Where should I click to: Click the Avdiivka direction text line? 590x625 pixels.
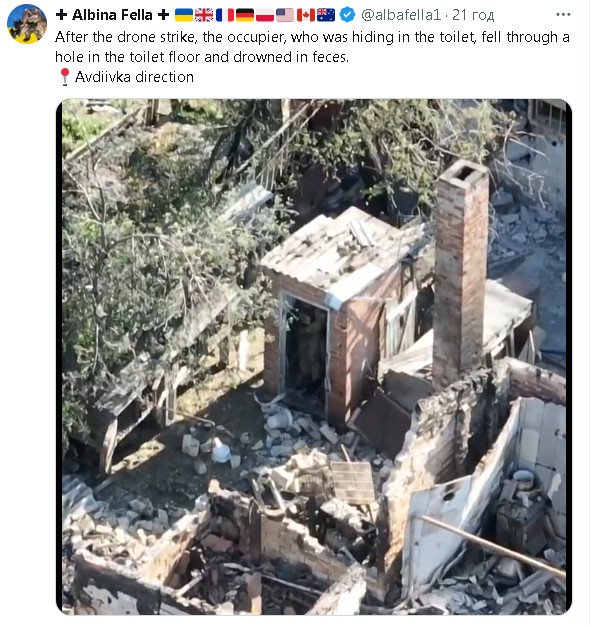(x=134, y=77)
